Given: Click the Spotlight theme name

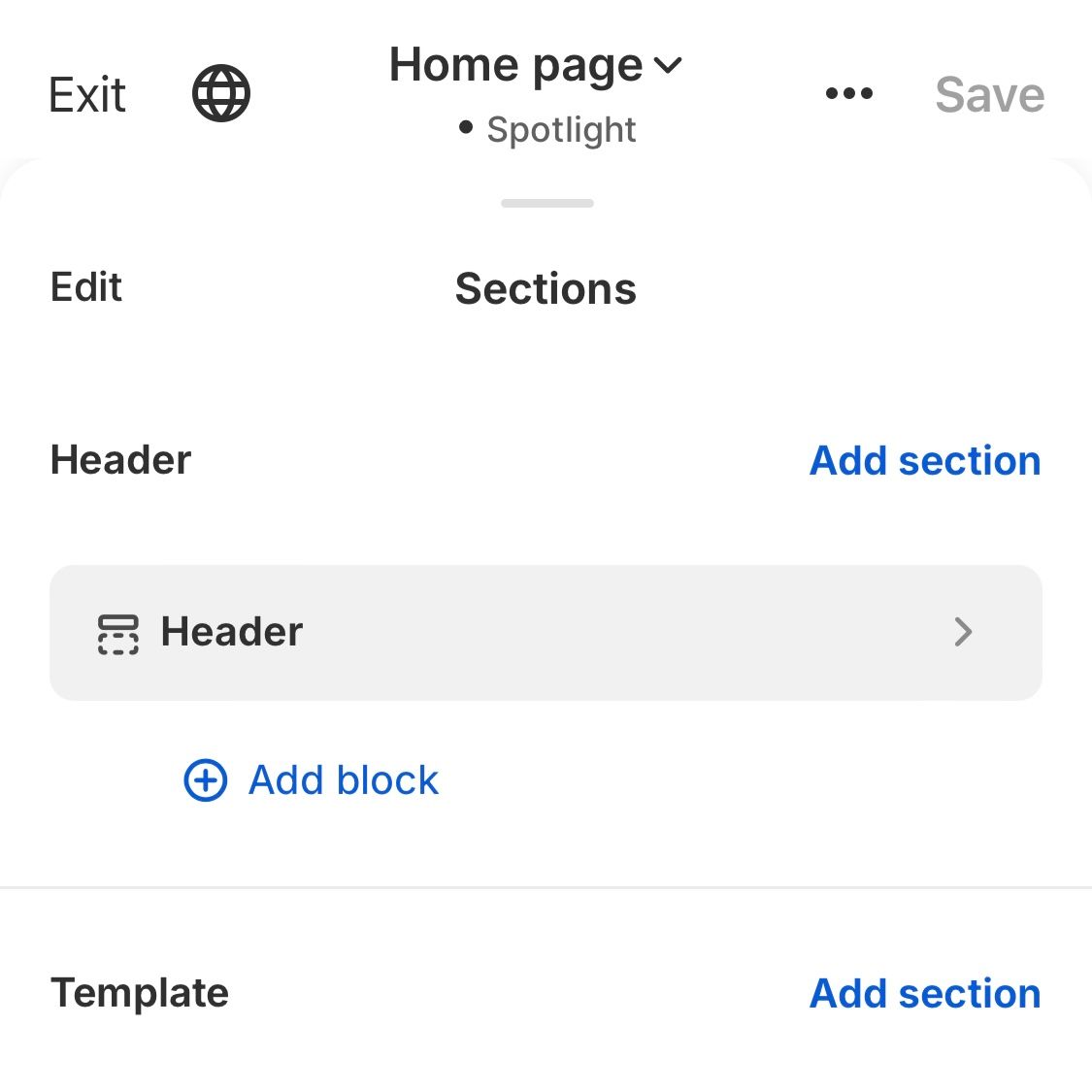Looking at the screenshot, I should (561, 129).
